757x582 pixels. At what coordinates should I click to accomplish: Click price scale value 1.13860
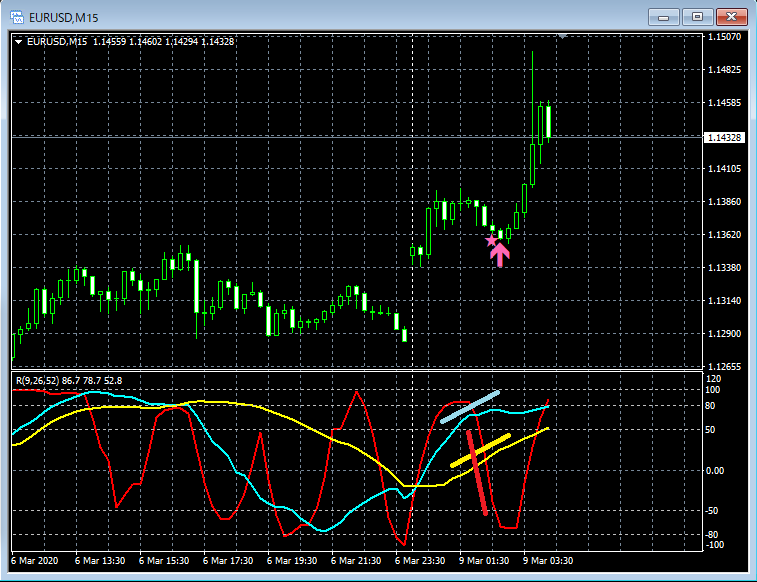coord(724,201)
